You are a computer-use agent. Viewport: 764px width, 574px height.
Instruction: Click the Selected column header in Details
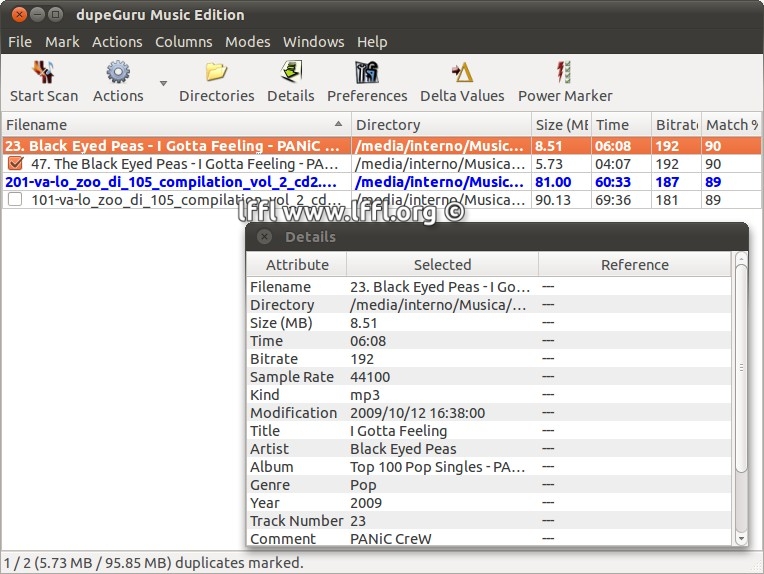[x=442, y=265]
